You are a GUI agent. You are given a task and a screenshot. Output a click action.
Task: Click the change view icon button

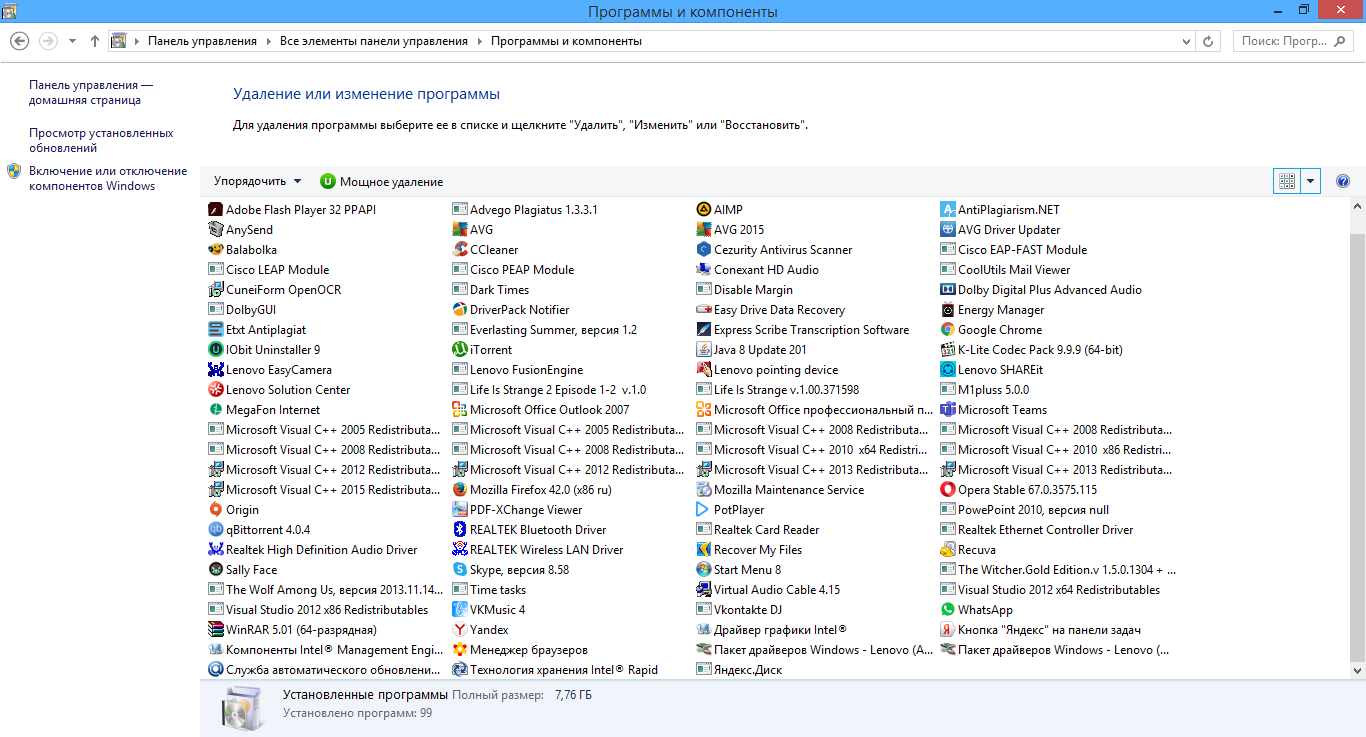click(1287, 181)
